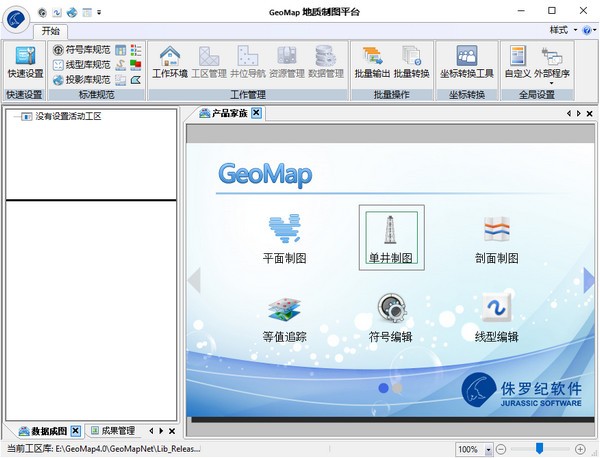Screen dimensions: 600x458
Task: Open the 单井制图 single well mapping module
Action: click(x=391, y=238)
